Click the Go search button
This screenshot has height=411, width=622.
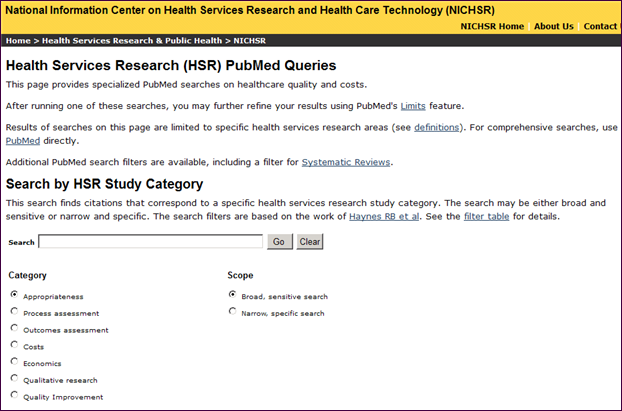(280, 242)
